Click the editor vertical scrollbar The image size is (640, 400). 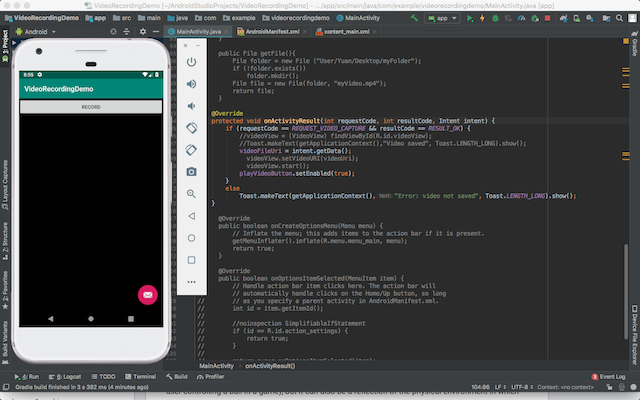[626, 291]
